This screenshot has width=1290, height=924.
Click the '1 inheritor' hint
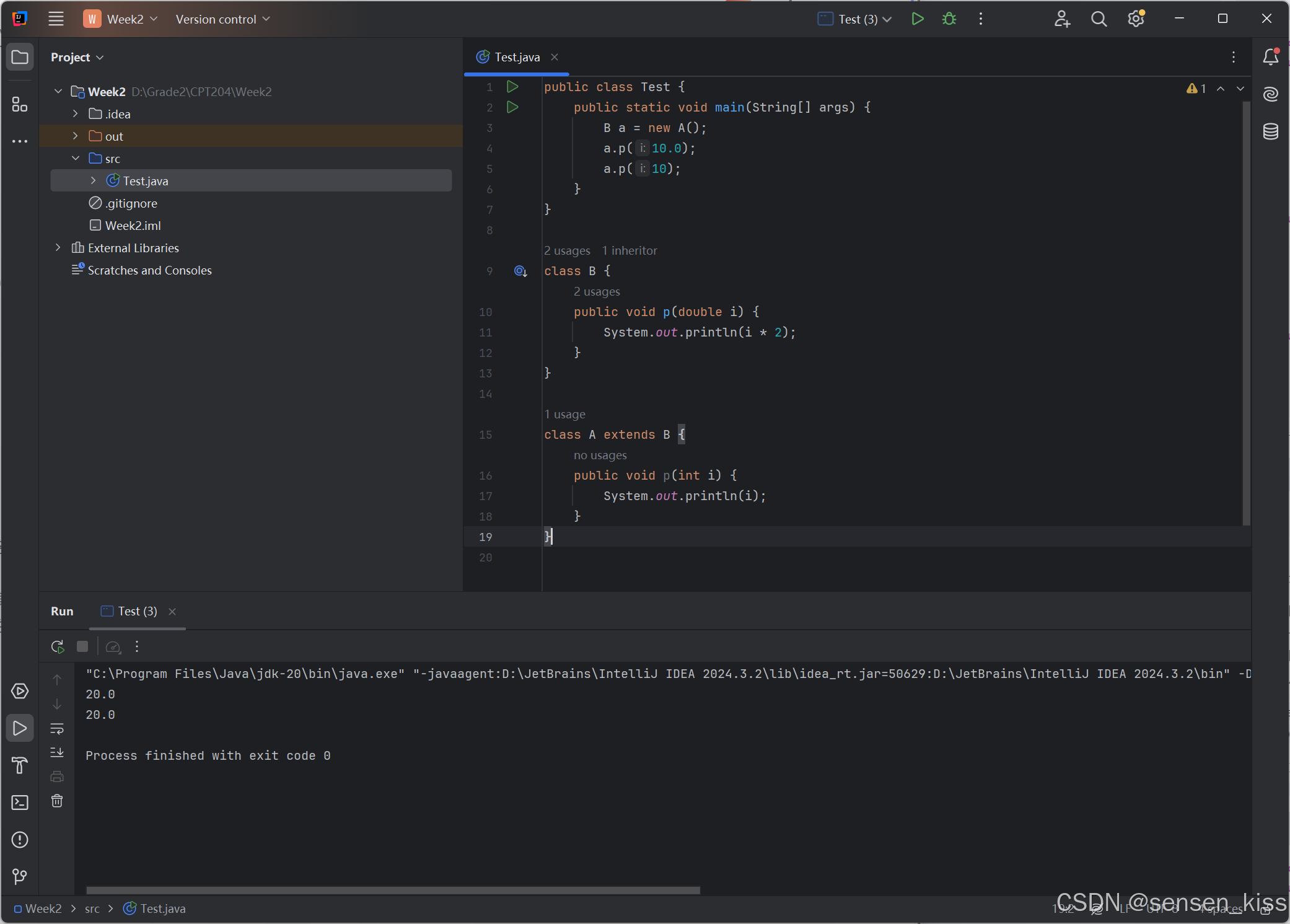630,250
